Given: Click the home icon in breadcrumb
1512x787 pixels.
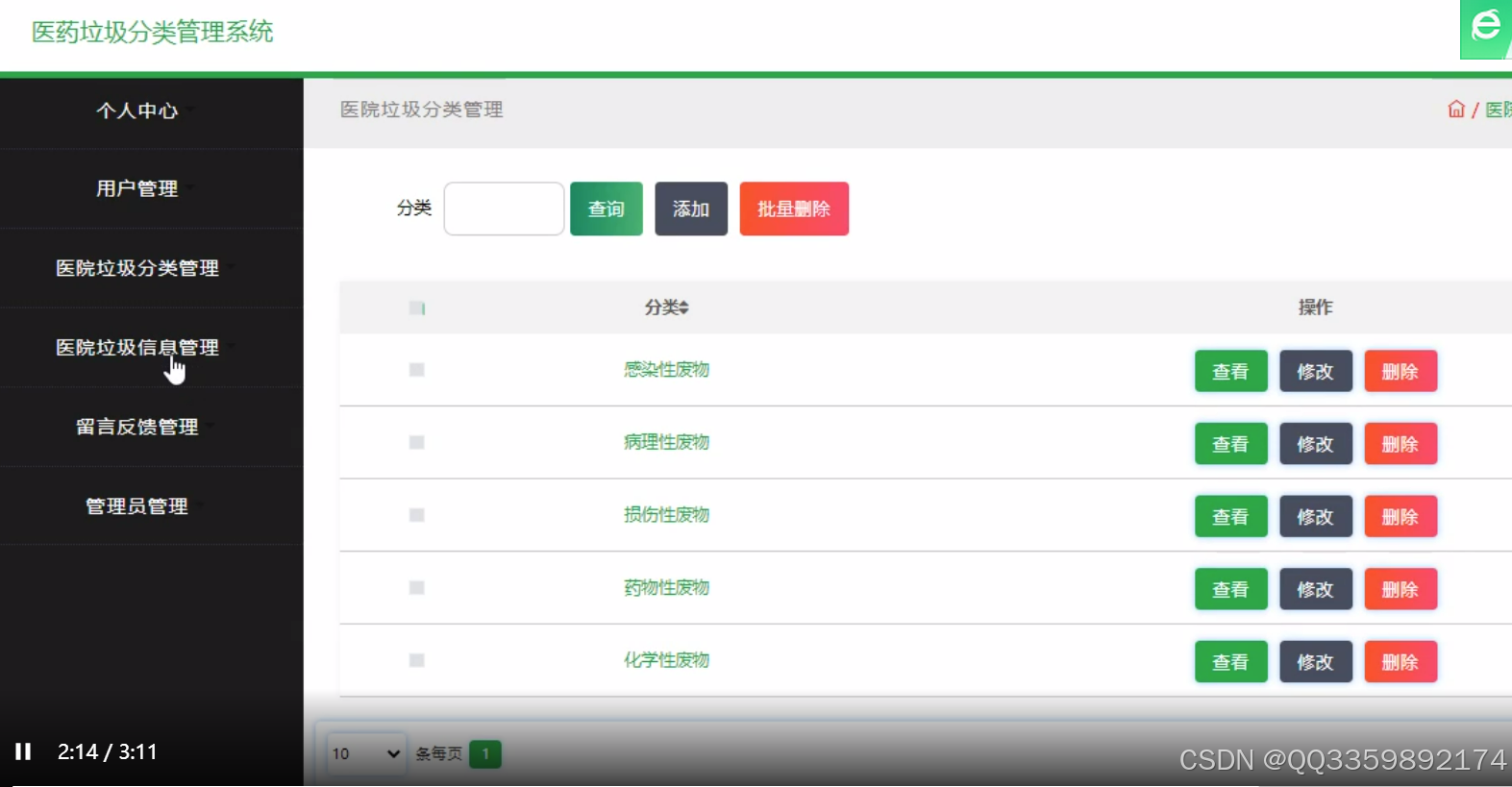Looking at the screenshot, I should pyautogui.click(x=1456, y=110).
